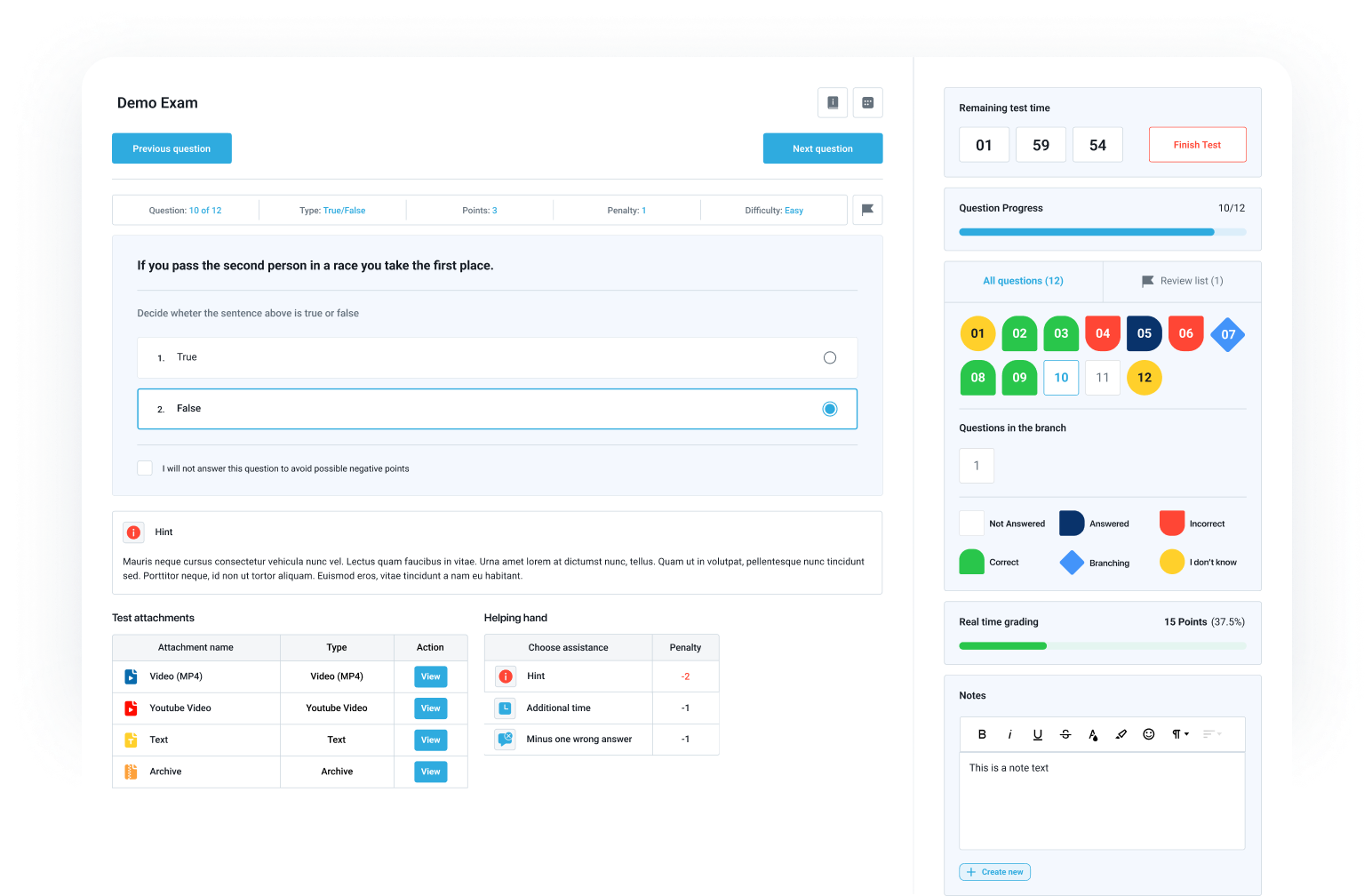The width and height of the screenshot is (1372, 896).
Task: Select the False answer option
Action: [x=829, y=408]
